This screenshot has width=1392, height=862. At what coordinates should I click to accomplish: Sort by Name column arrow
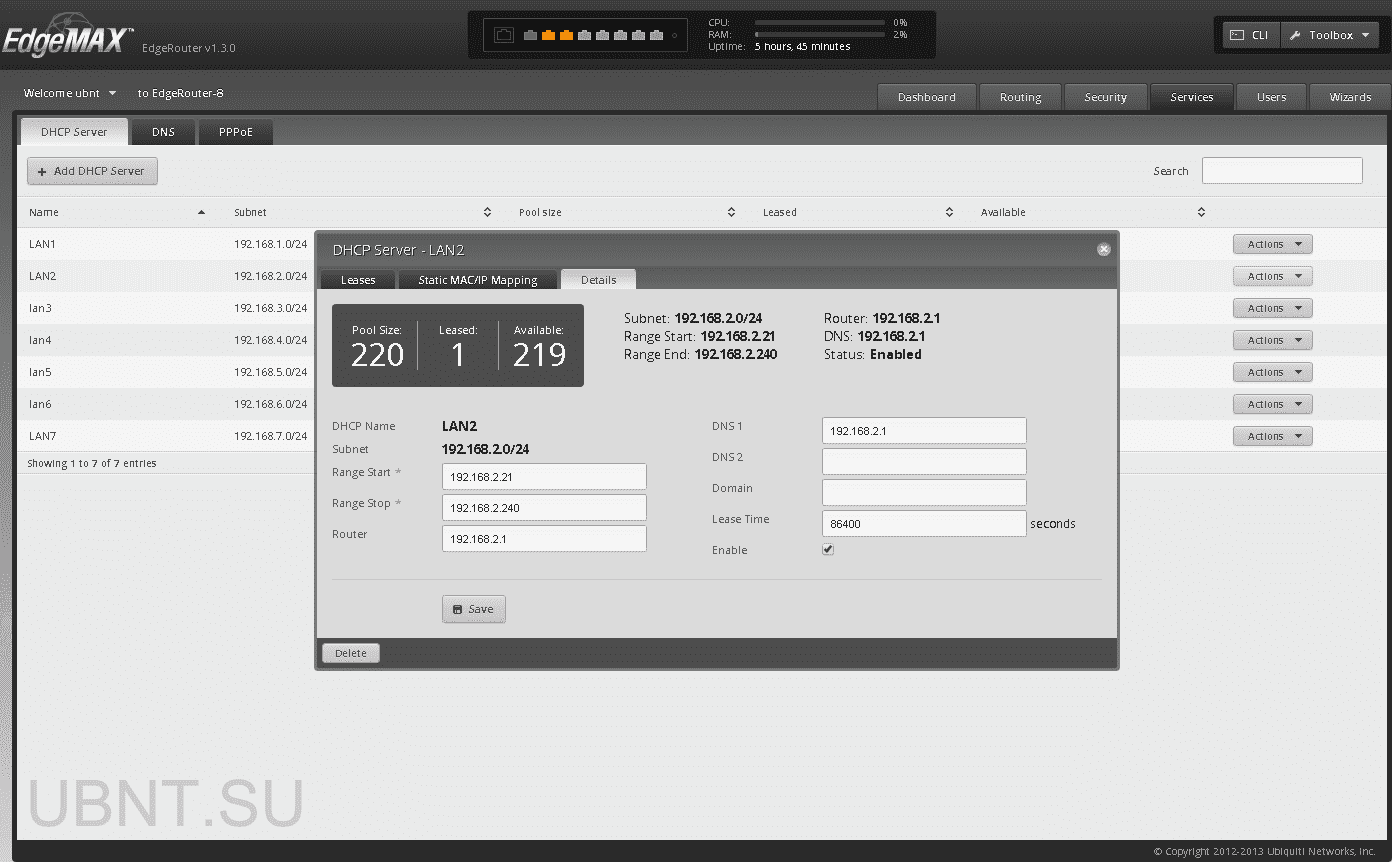(x=201, y=212)
